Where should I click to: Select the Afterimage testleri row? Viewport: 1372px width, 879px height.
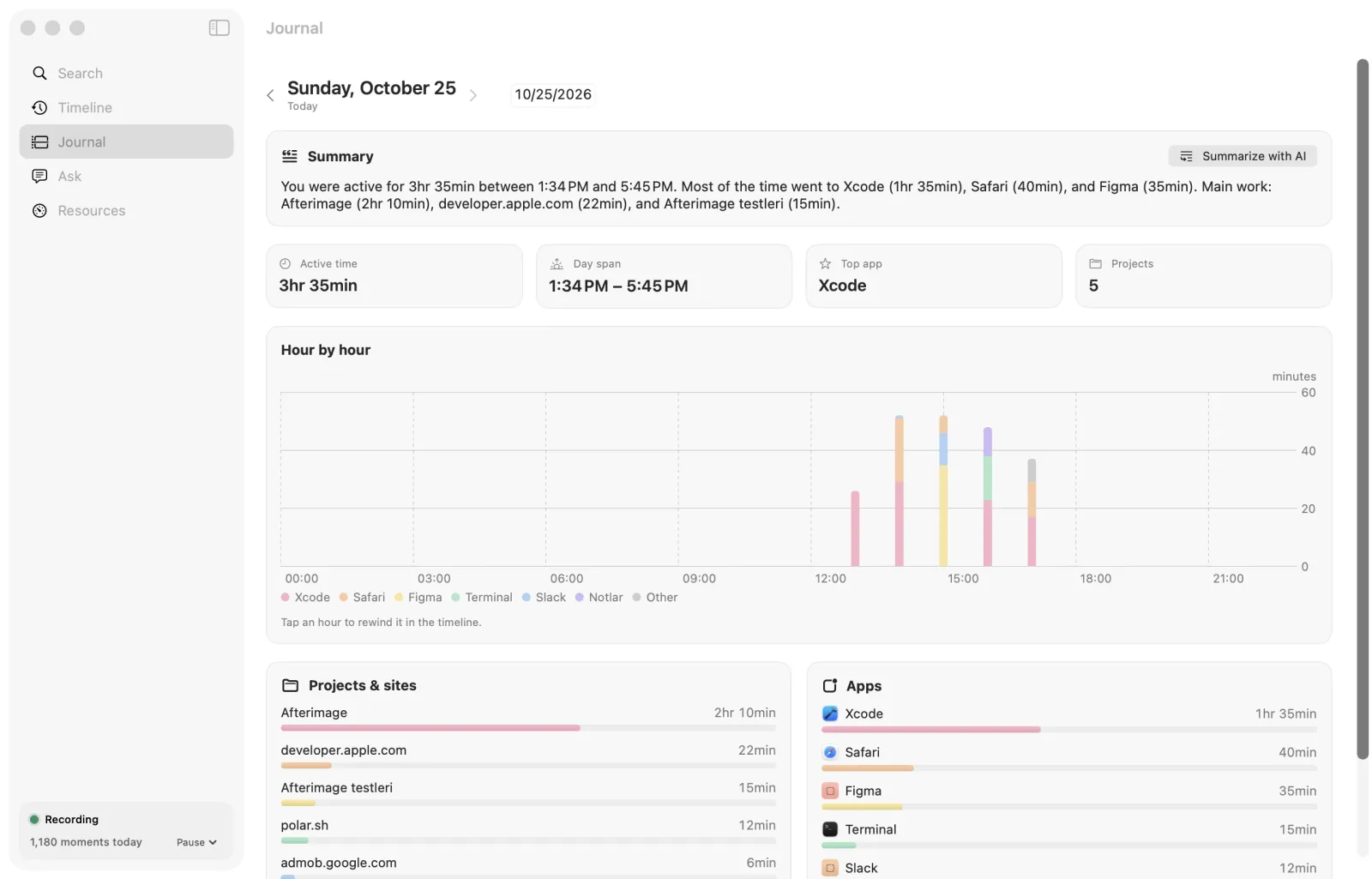tap(528, 795)
